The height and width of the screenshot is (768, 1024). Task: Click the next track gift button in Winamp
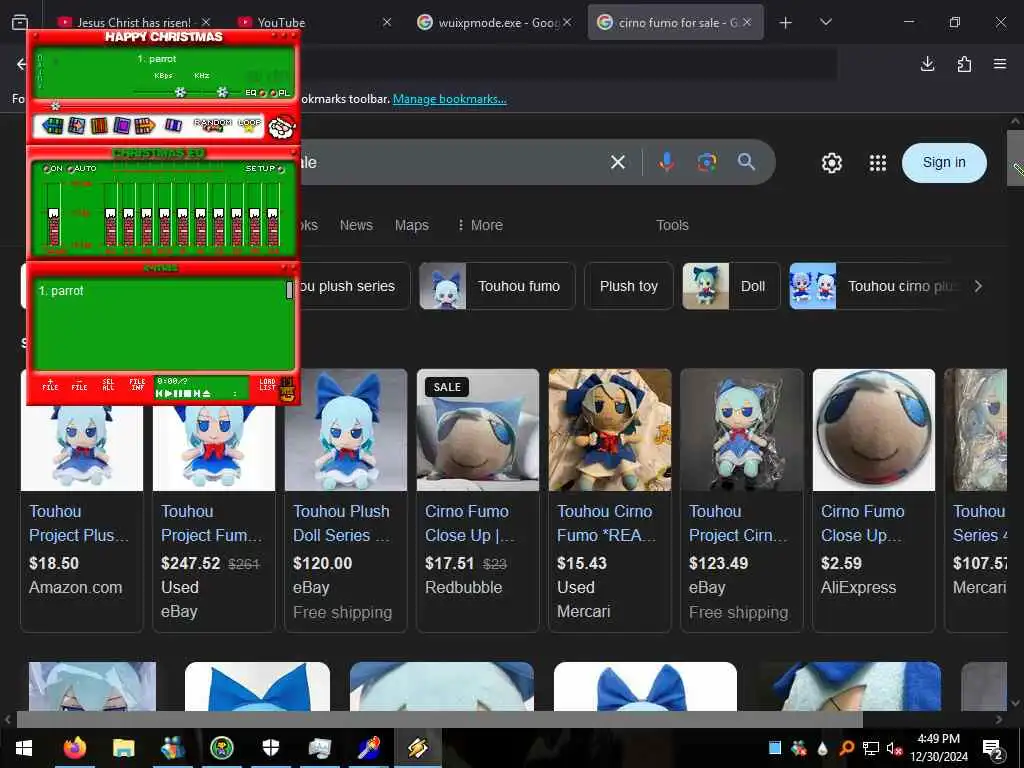[145, 125]
